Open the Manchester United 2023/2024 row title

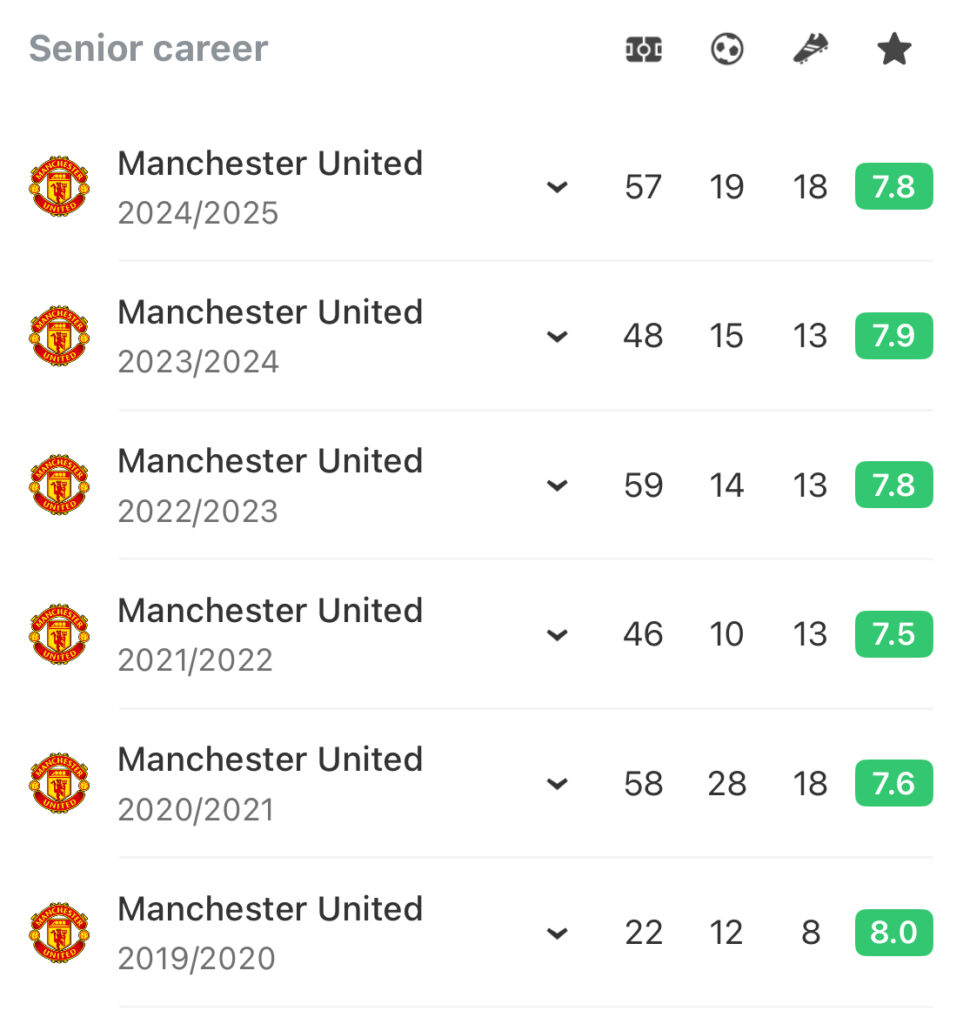pos(270,312)
